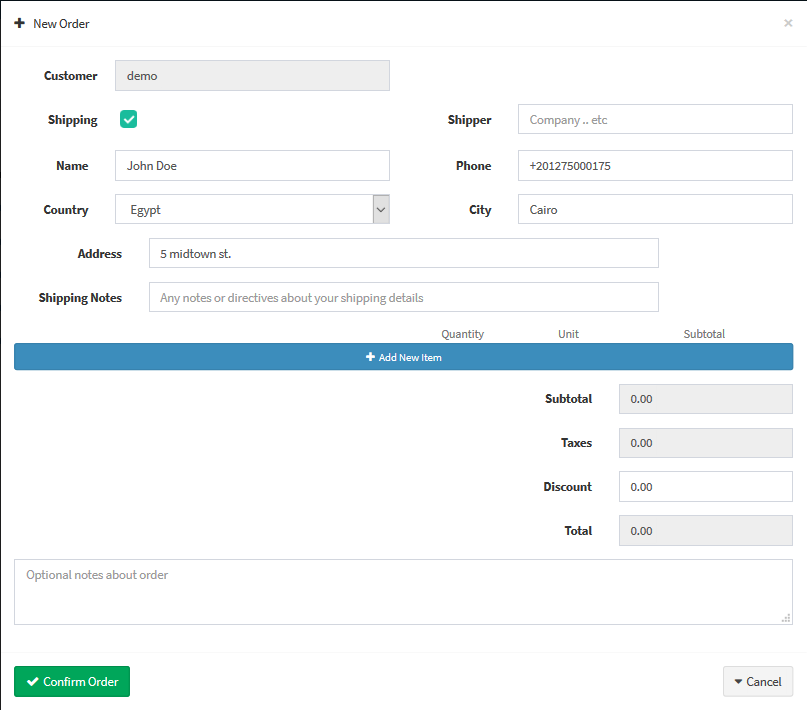Click the Confirm Order button
This screenshot has width=807, height=710.
pyautogui.click(x=72, y=682)
